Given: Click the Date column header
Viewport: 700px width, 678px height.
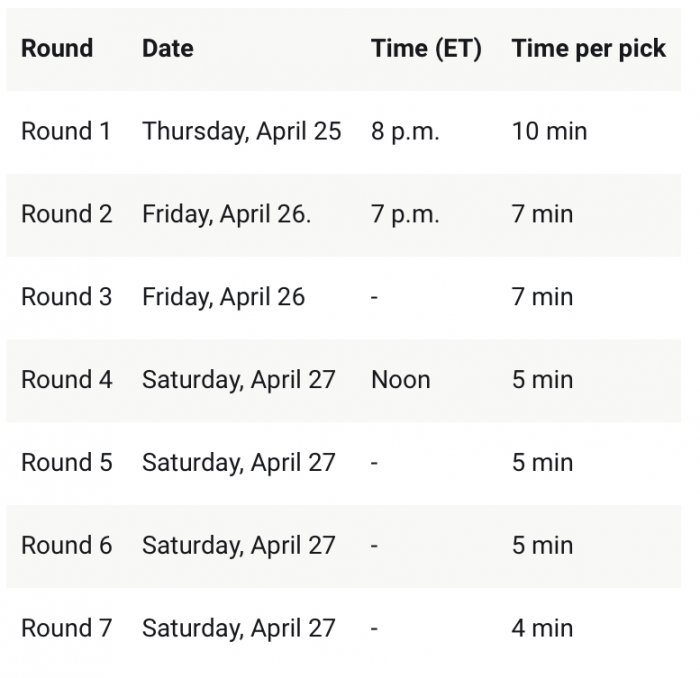Looking at the screenshot, I should pos(168,48).
